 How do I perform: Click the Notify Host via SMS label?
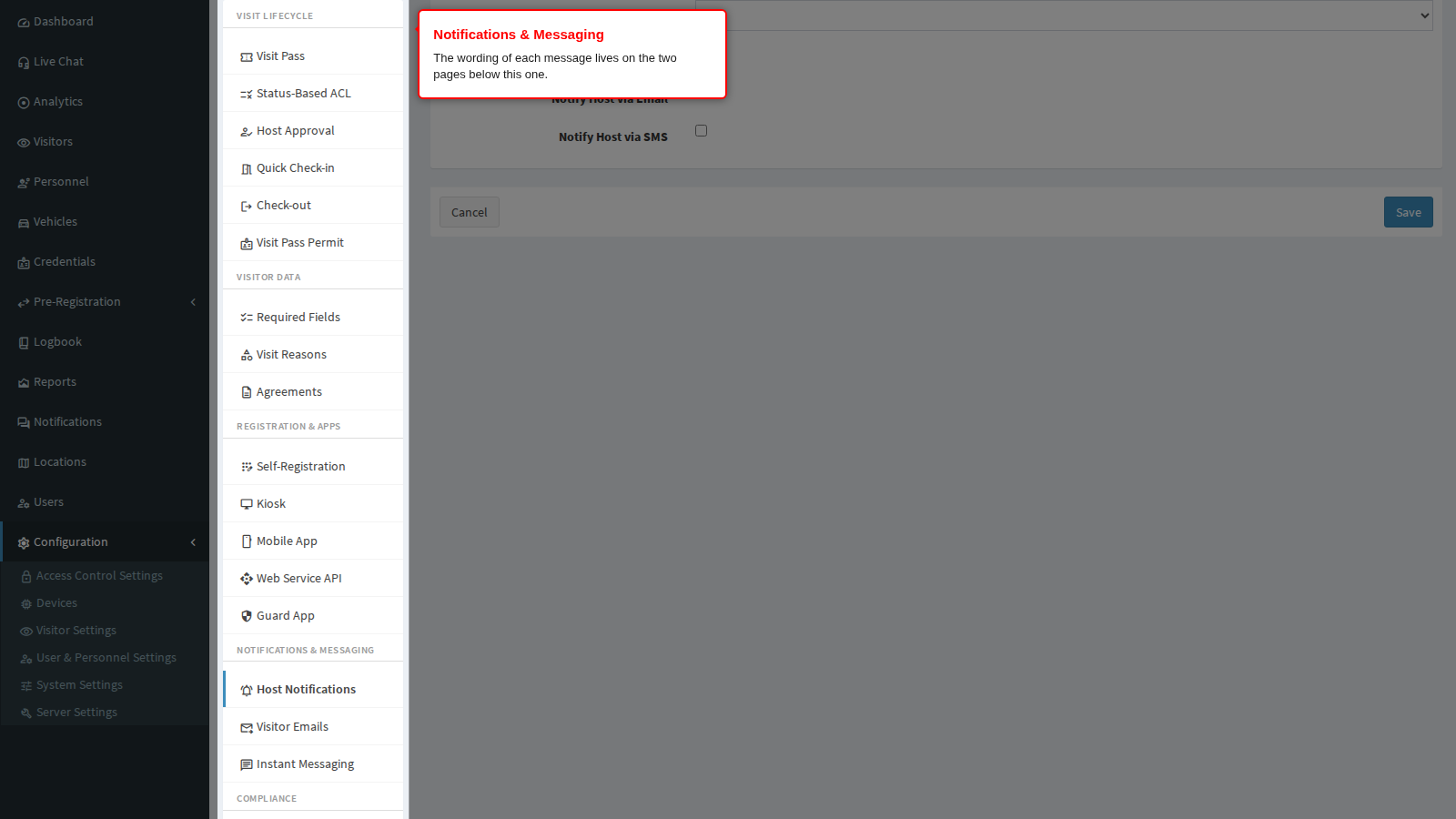[x=613, y=137]
